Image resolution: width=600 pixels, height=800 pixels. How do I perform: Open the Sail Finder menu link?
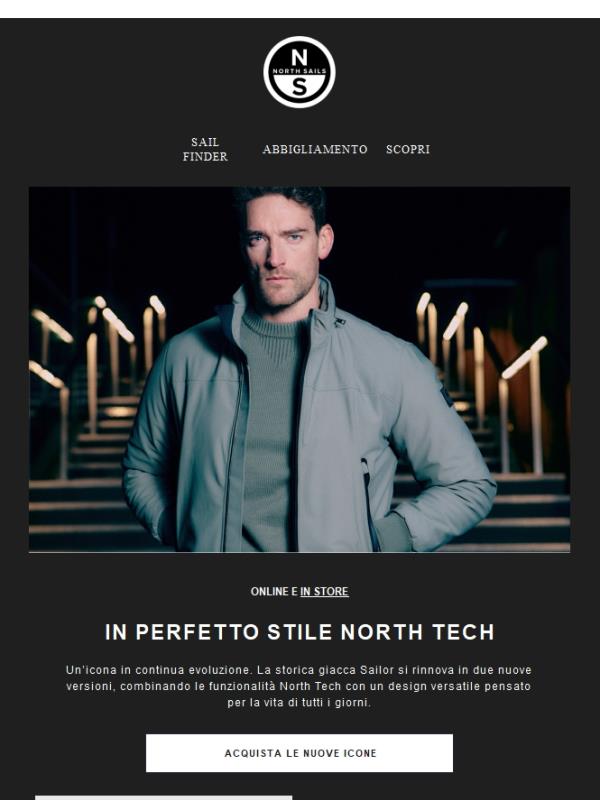click(x=205, y=149)
